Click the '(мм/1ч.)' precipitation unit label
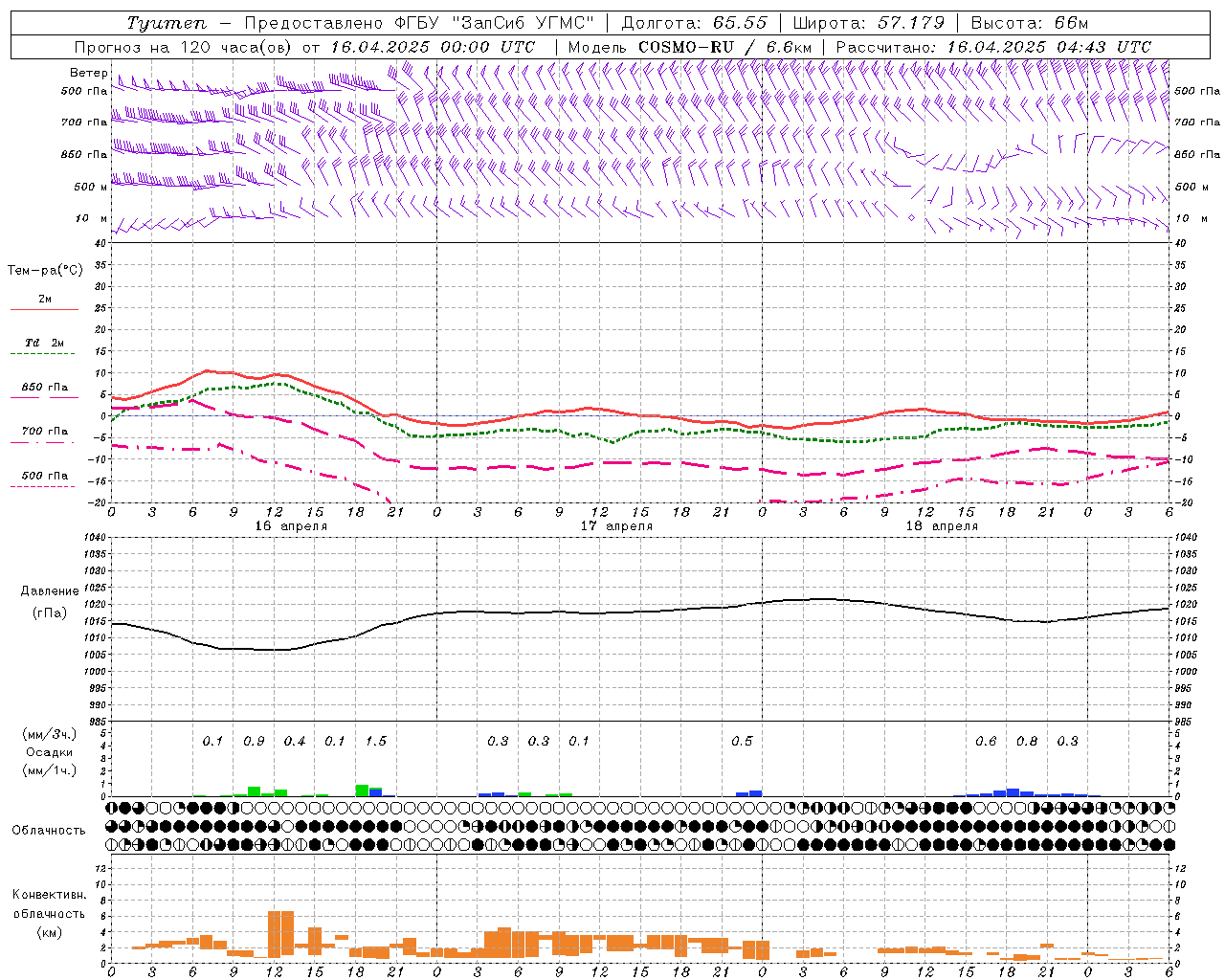Image resolution: width=1225 pixels, height=980 pixels. click(x=49, y=770)
